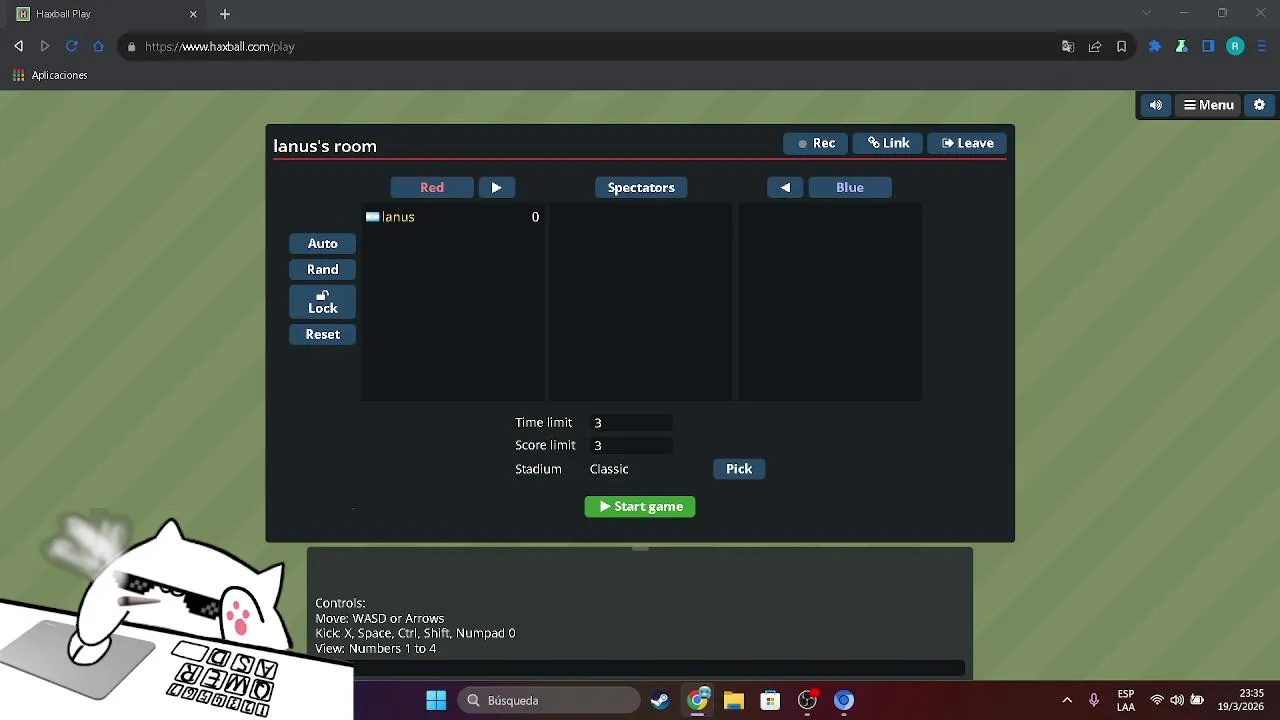Image resolution: width=1280 pixels, height=720 pixels.
Task: Join the Blue team
Action: pos(850,187)
